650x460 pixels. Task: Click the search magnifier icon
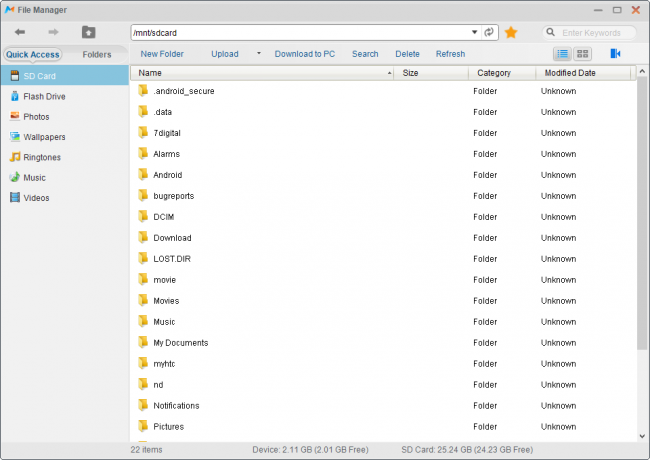pyautogui.click(x=550, y=32)
